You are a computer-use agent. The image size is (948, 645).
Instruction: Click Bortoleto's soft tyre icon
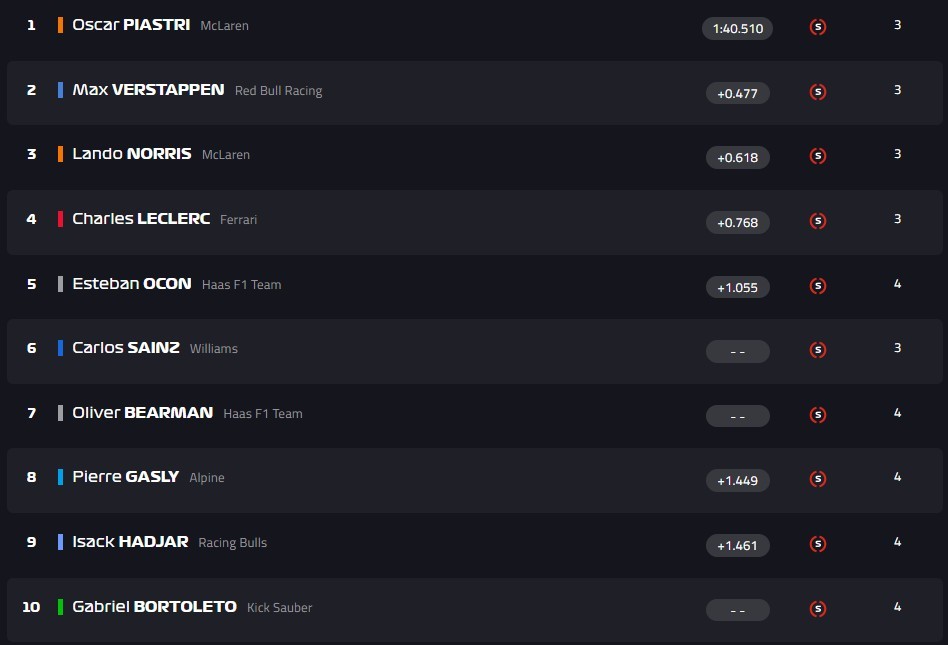tap(818, 608)
